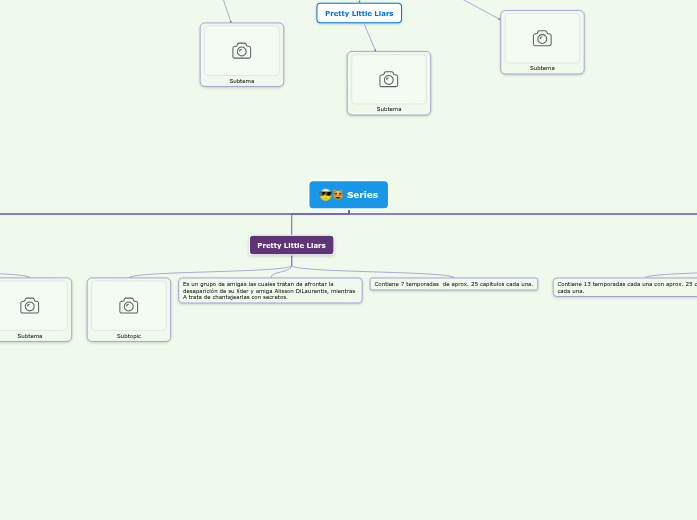Viewport: 697px width, 520px height.
Task: Click the 'Subtema' label in top-left node
Action: [x=241, y=81]
